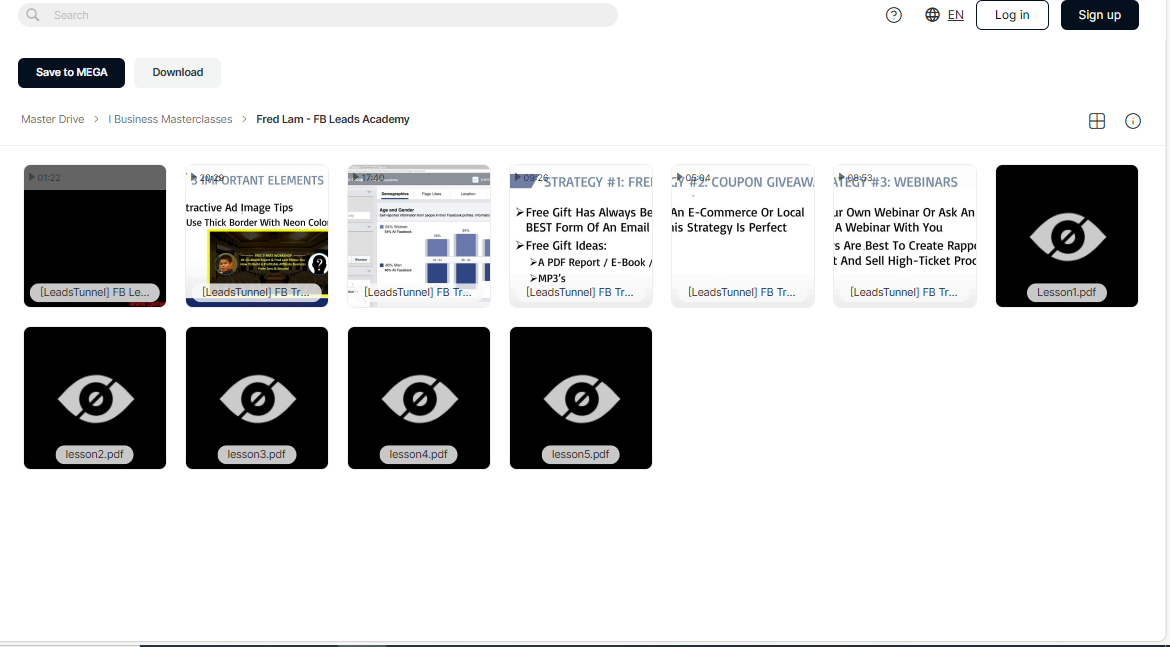Screen dimensions: 1170x647
Task: Click the globe language icon
Action: (x=932, y=15)
